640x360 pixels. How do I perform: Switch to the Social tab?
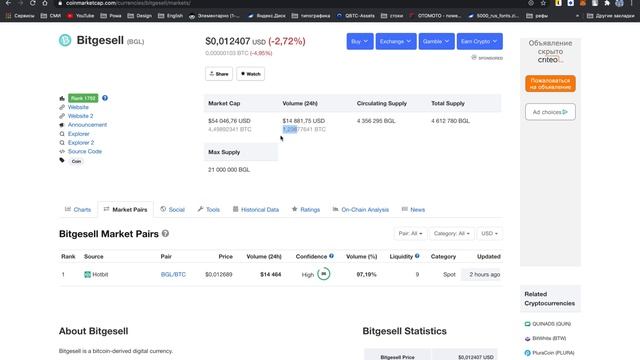pyautogui.click(x=172, y=209)
